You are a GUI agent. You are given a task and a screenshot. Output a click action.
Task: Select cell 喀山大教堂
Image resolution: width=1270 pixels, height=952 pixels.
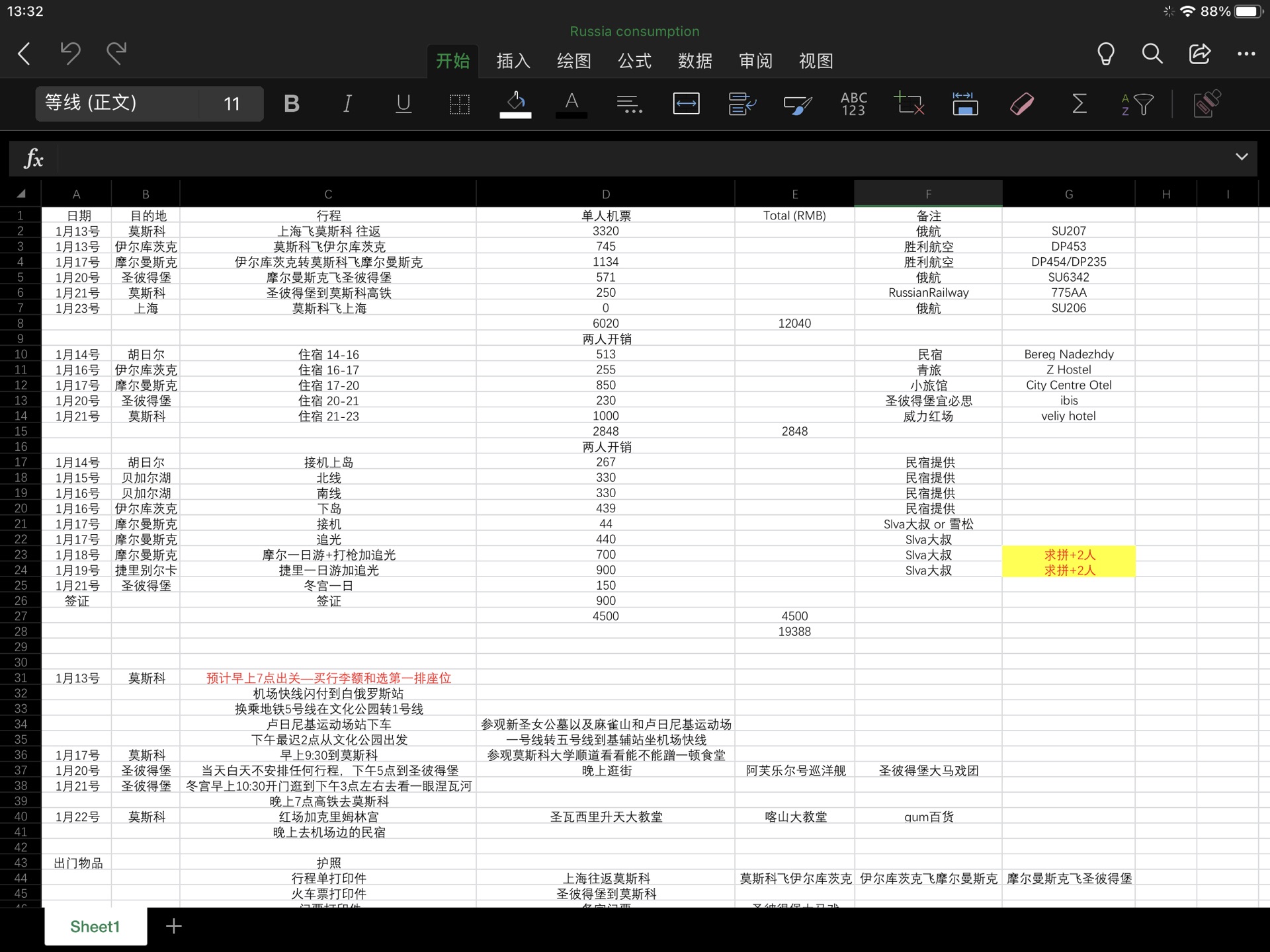coord(794,816)
